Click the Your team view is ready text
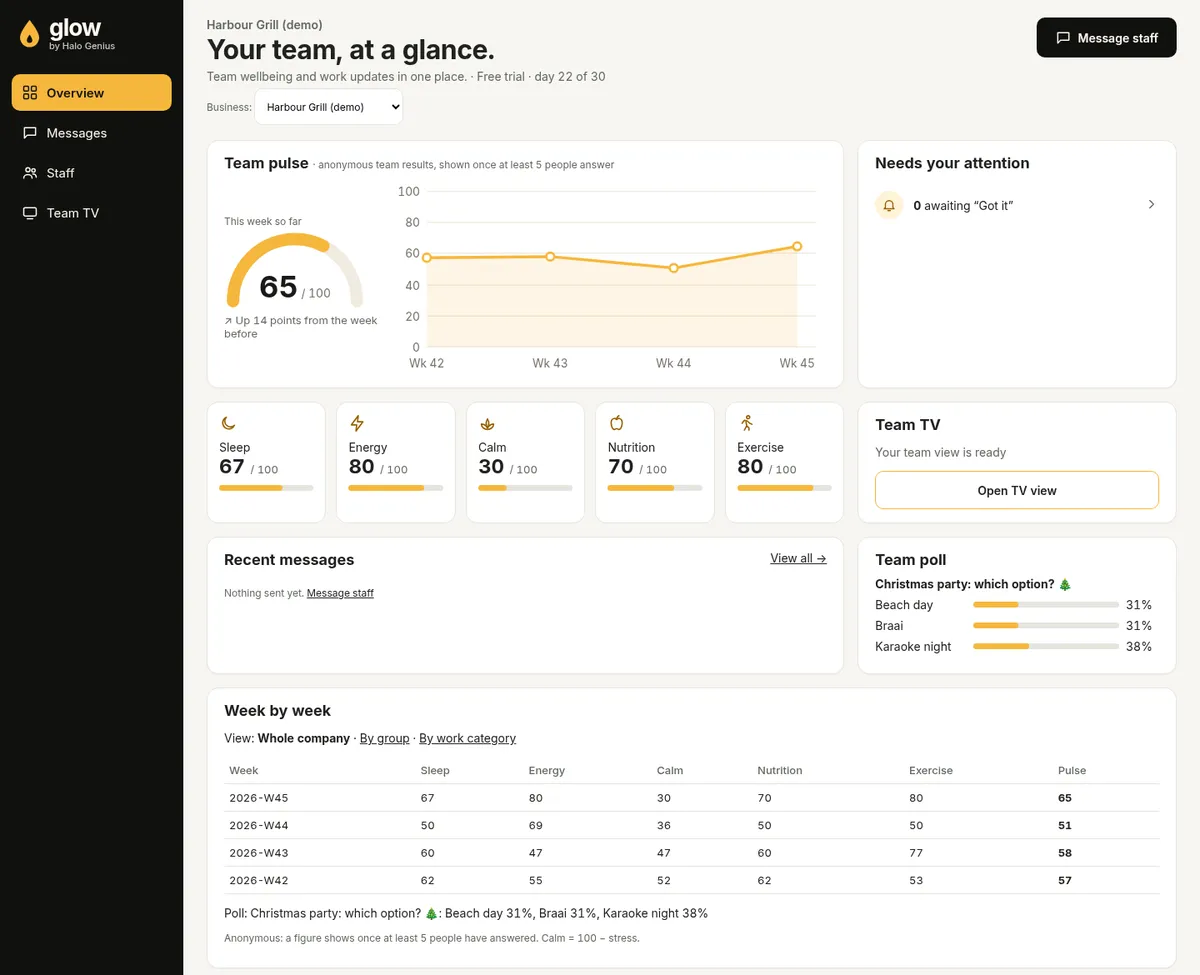Viewport: 1200px width, 975px height. [x=940, y=452]
